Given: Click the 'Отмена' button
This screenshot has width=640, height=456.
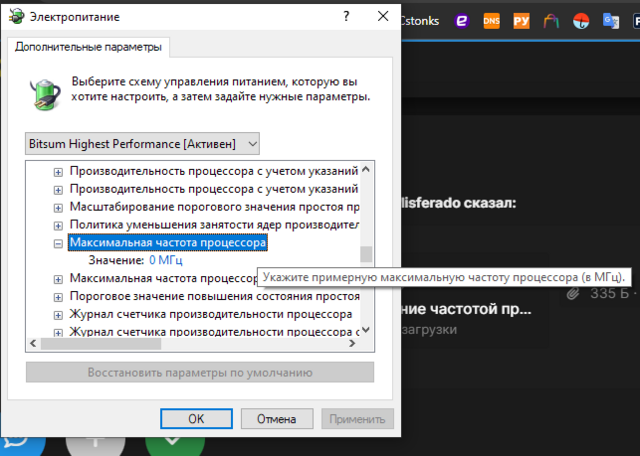Looking at the screenshot, I should pos(277,419).
